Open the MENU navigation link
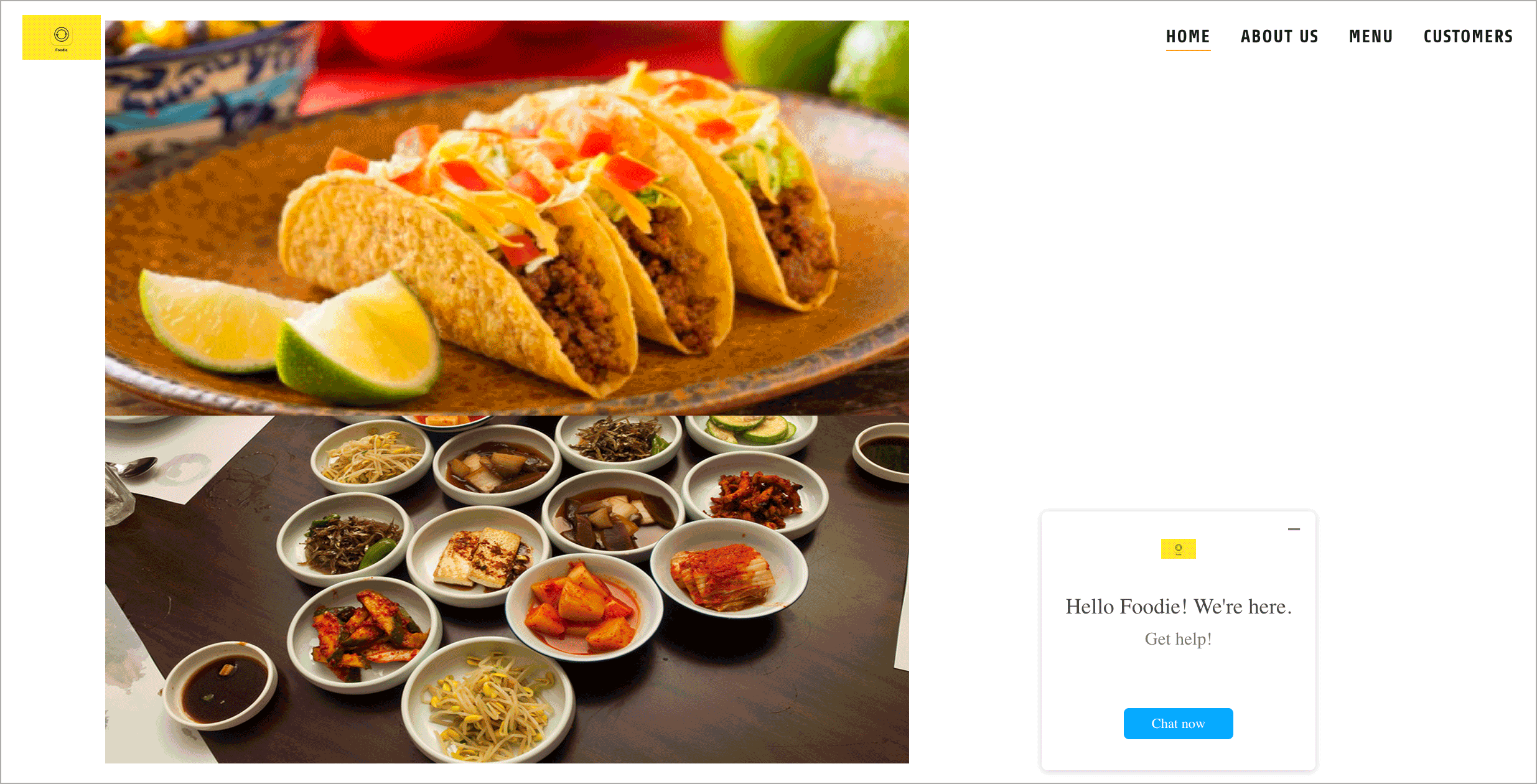The height and width of the screenshot is (784, 1537). [x=1371, y=36]
